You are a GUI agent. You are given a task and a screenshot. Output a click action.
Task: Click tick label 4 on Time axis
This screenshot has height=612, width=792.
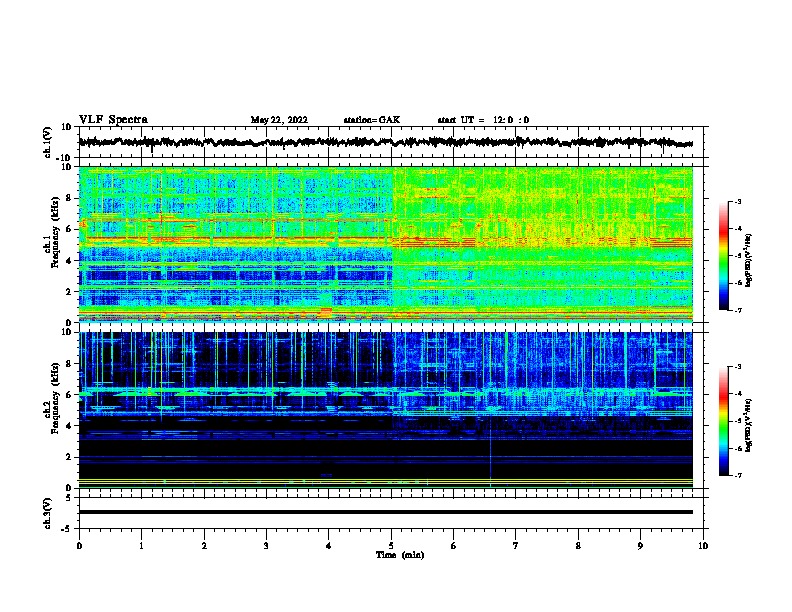coord(329,546)
